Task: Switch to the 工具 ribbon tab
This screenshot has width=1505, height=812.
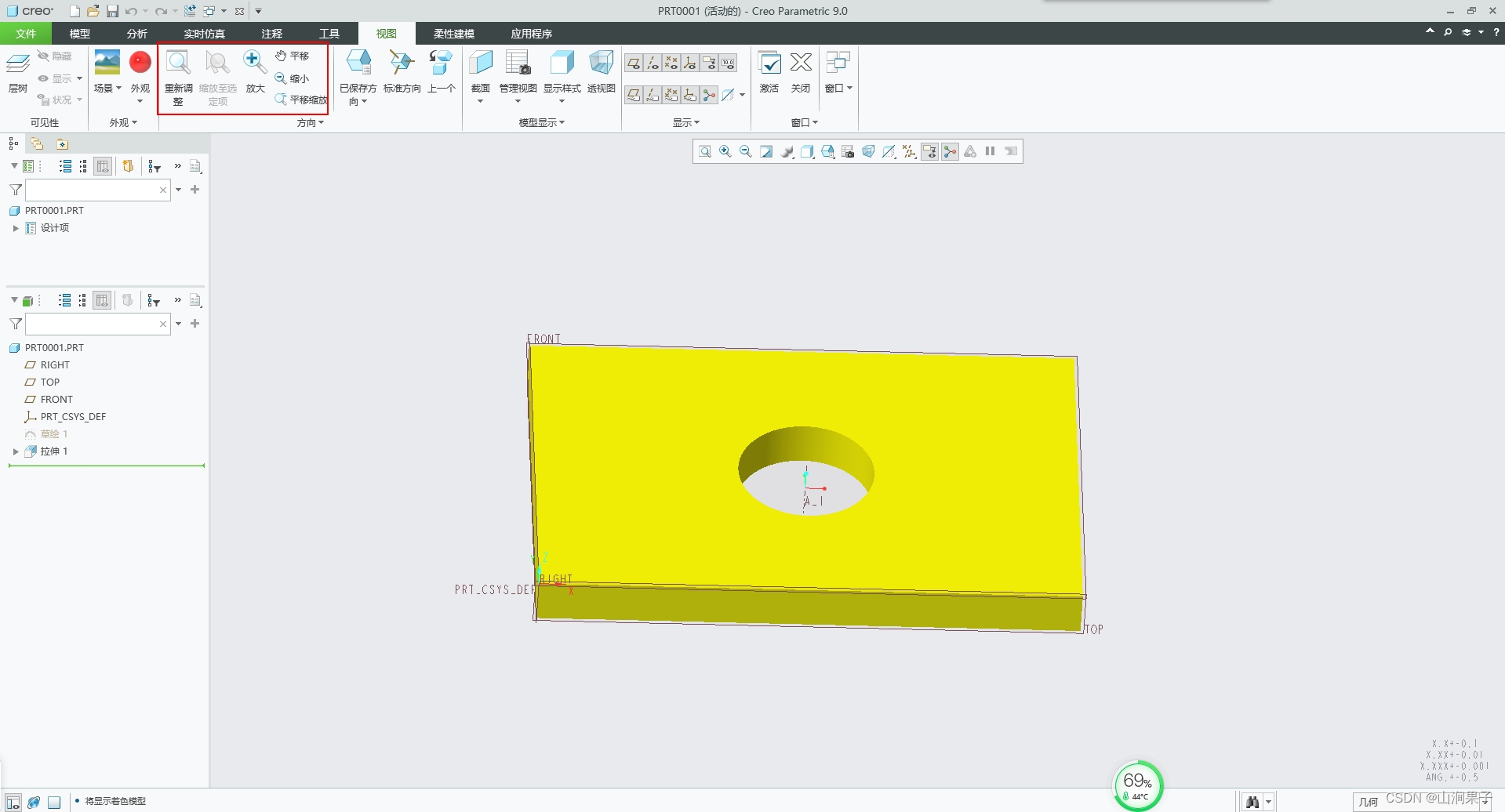Action: (329, 34)
